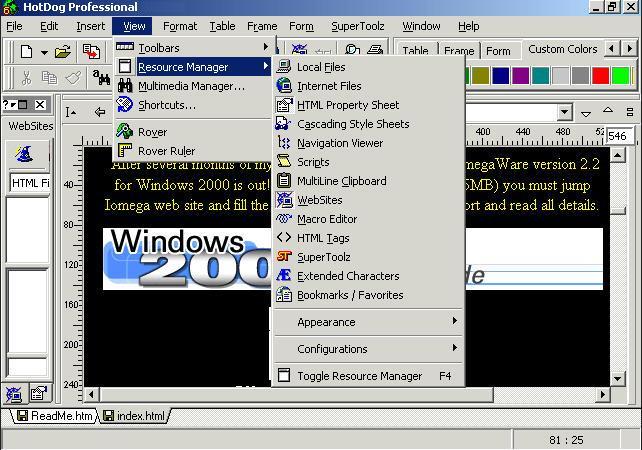642x450 pixels.
Task: Pick the bright green color swatch
Action: [620, 76]
